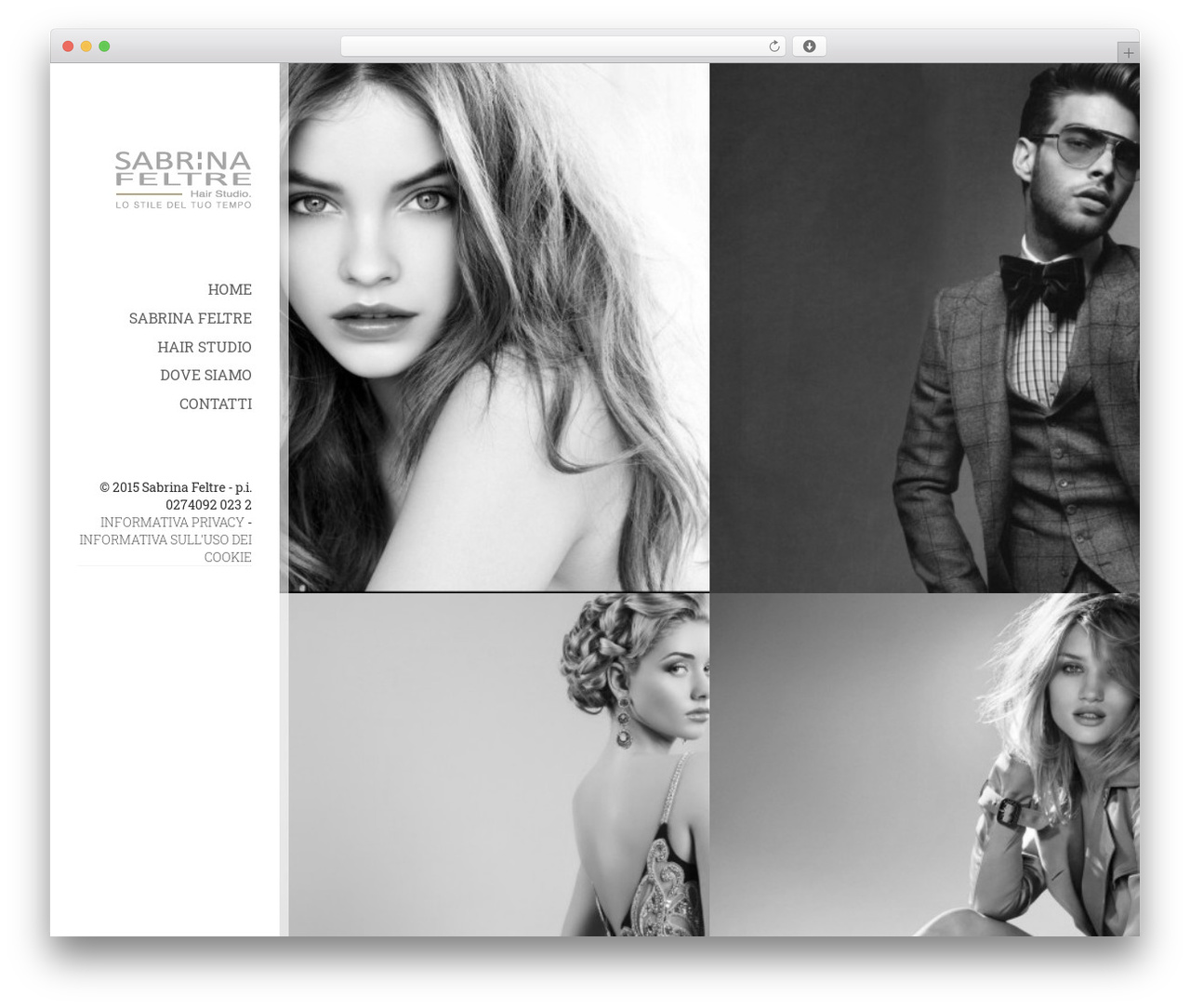The image size is (1190, 1008).
Task: Minimize the window with the yellow button
Action: 86,46
